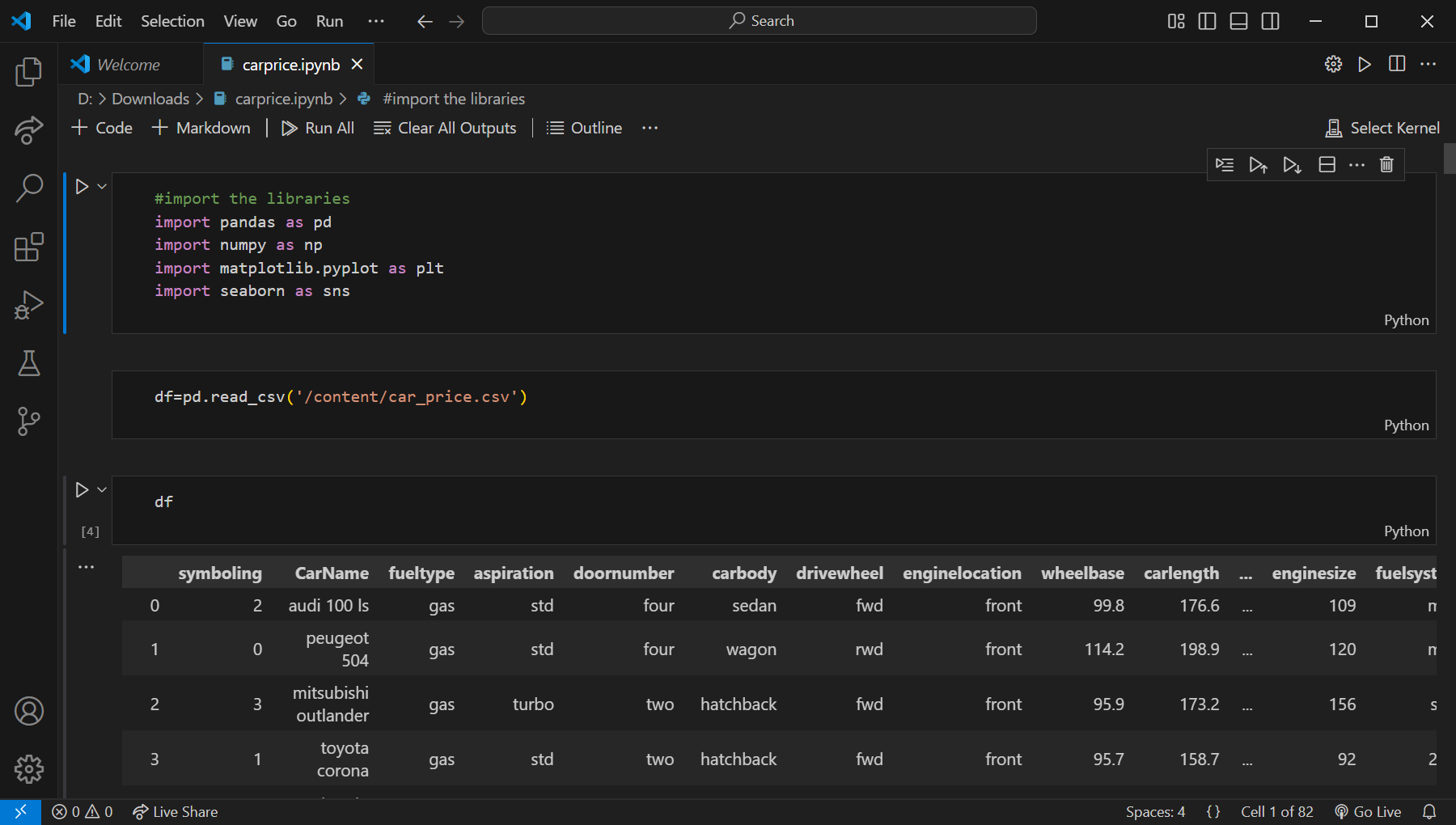Expand run options dropdown for df cell
Viewport: 1456px width, 825px height.
point(102,490)
